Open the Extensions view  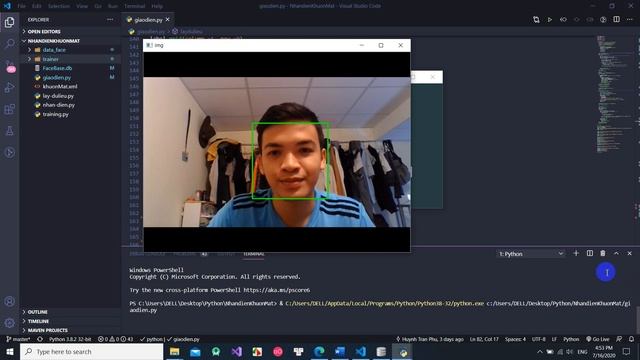coord(9,109)
